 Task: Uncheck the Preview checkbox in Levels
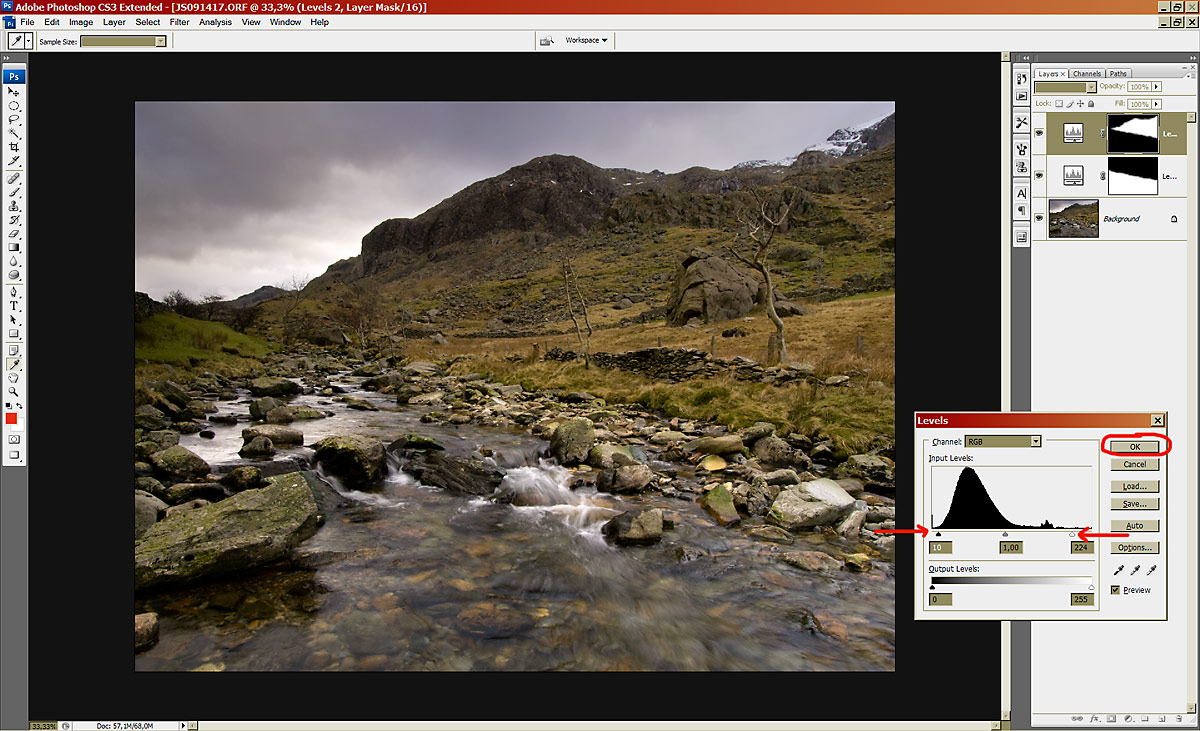tap(1116, 590)
